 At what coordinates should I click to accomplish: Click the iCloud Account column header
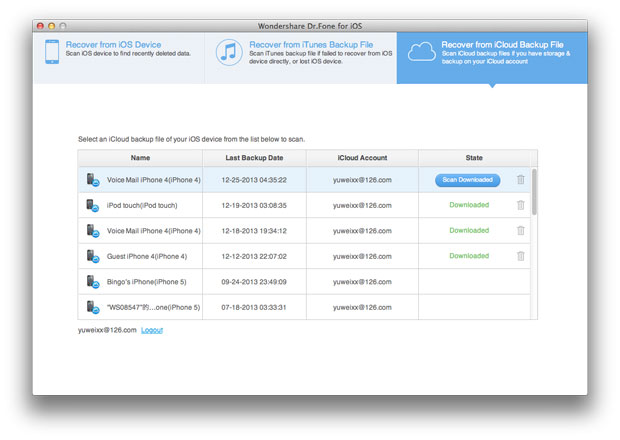(x=362, y=158)
